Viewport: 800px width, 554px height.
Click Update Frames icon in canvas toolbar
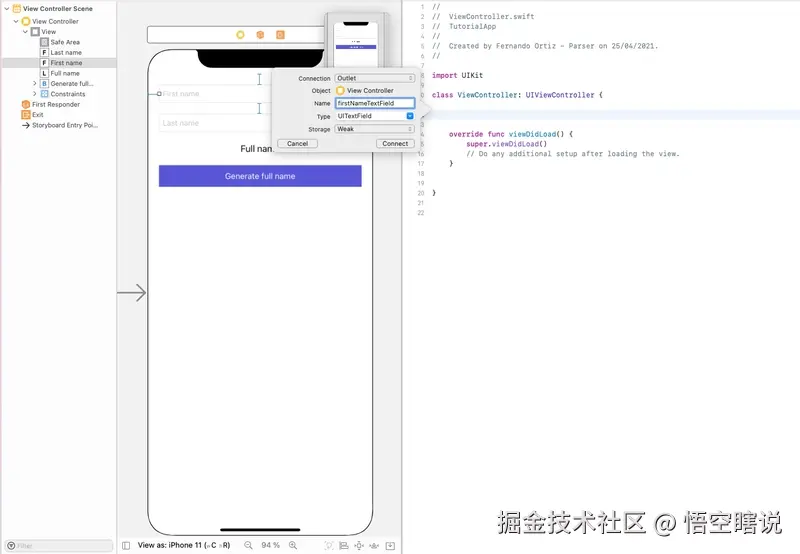coord(329,546)
